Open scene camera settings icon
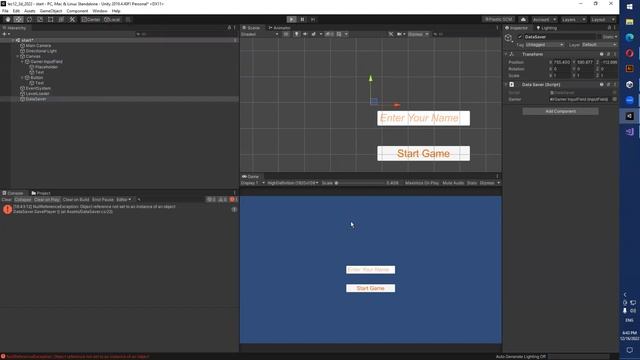The image size is (640, 360). pyautogui.click(x=400, y=34)
